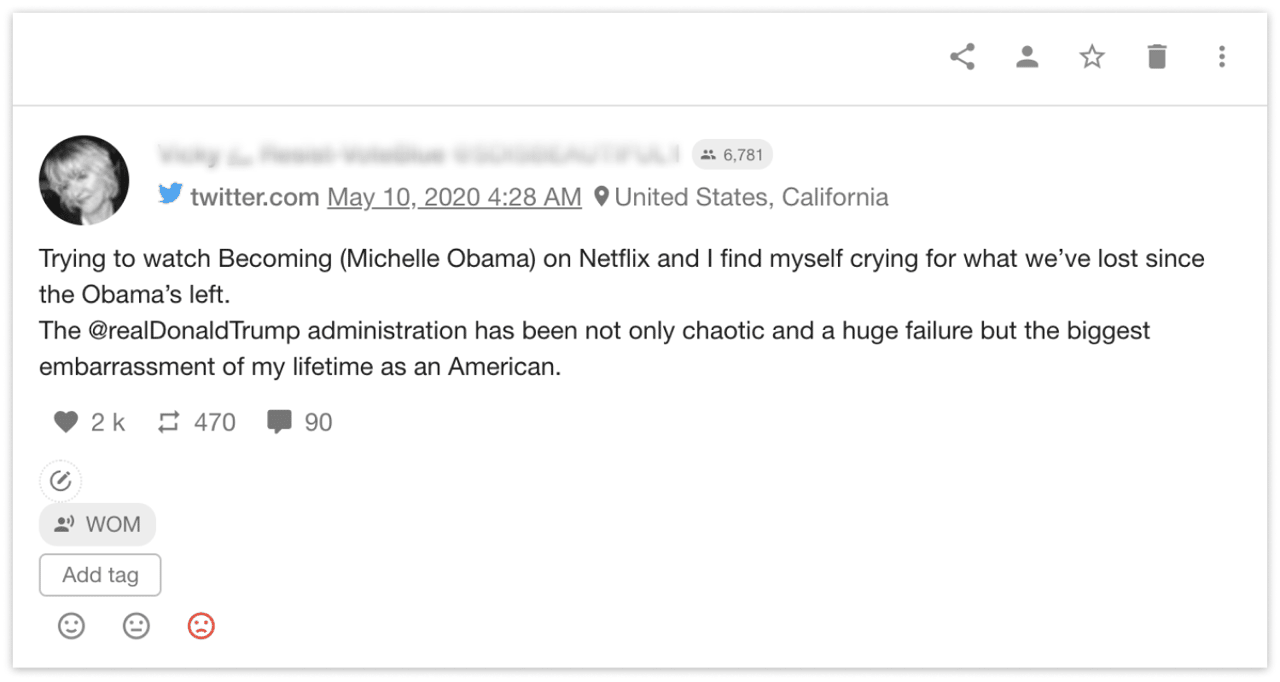Screen dimensions: 1280x682
Task: Click the comments bubble icon
Action: click(x=279, y=423)
